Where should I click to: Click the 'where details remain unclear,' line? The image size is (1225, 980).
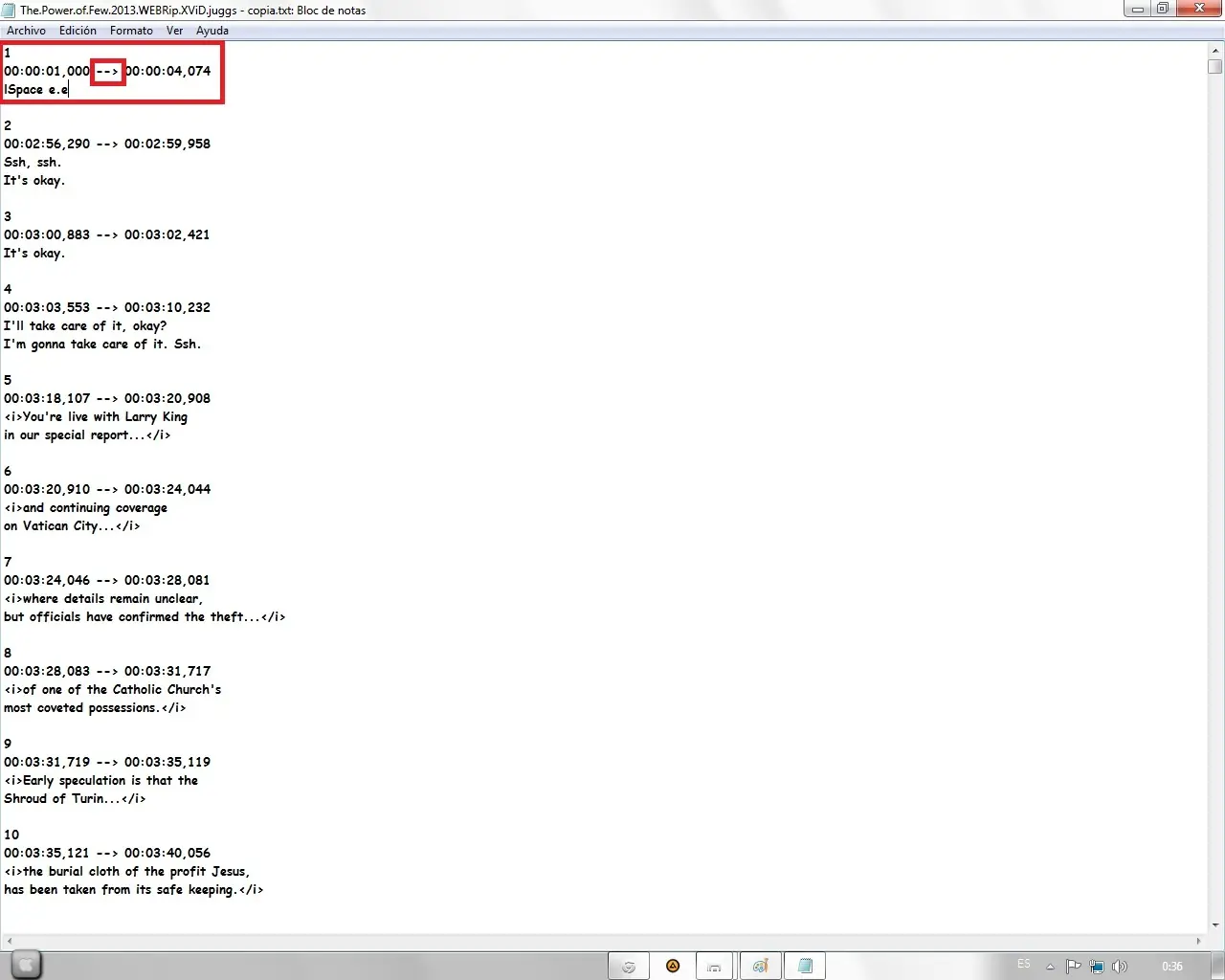[103, 598]
